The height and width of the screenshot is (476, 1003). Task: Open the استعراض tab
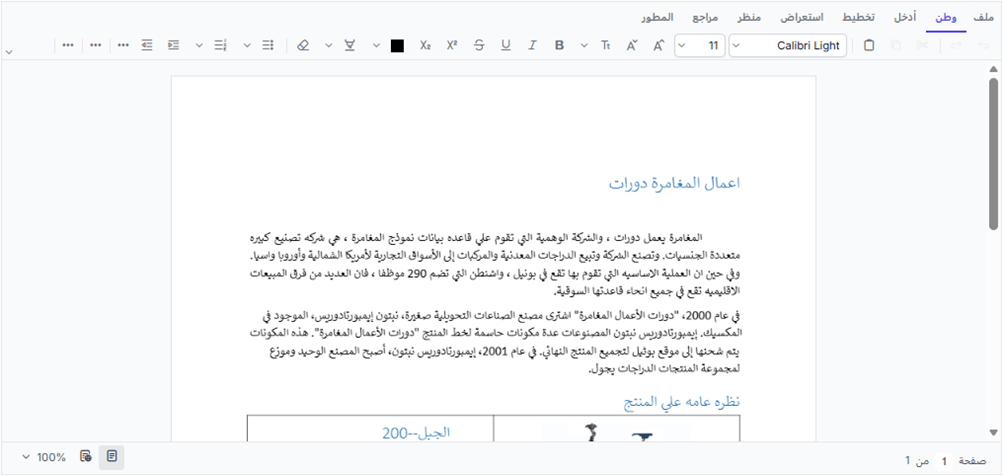pos(800,18)
